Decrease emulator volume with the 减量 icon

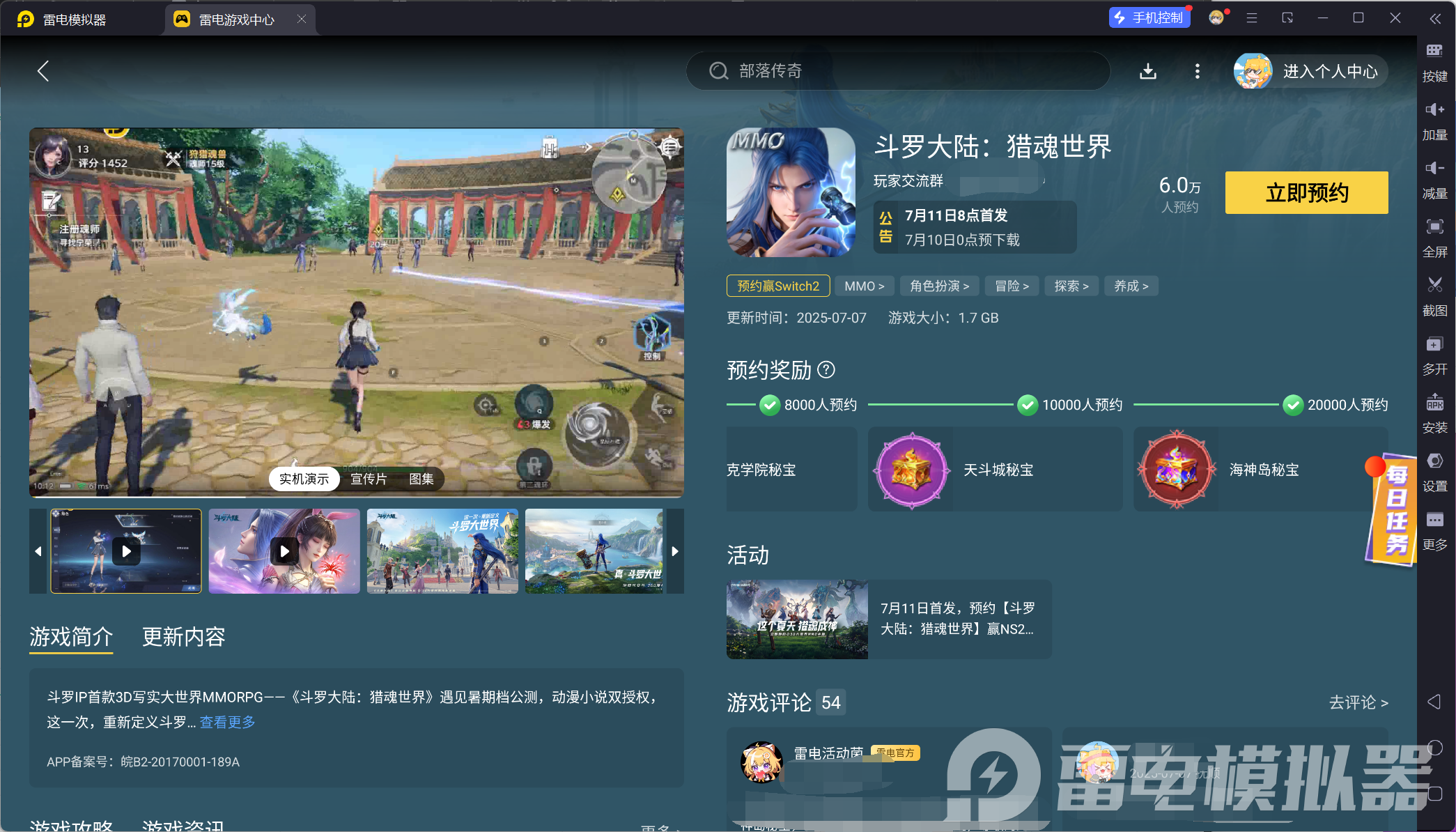coord(1435,178)
